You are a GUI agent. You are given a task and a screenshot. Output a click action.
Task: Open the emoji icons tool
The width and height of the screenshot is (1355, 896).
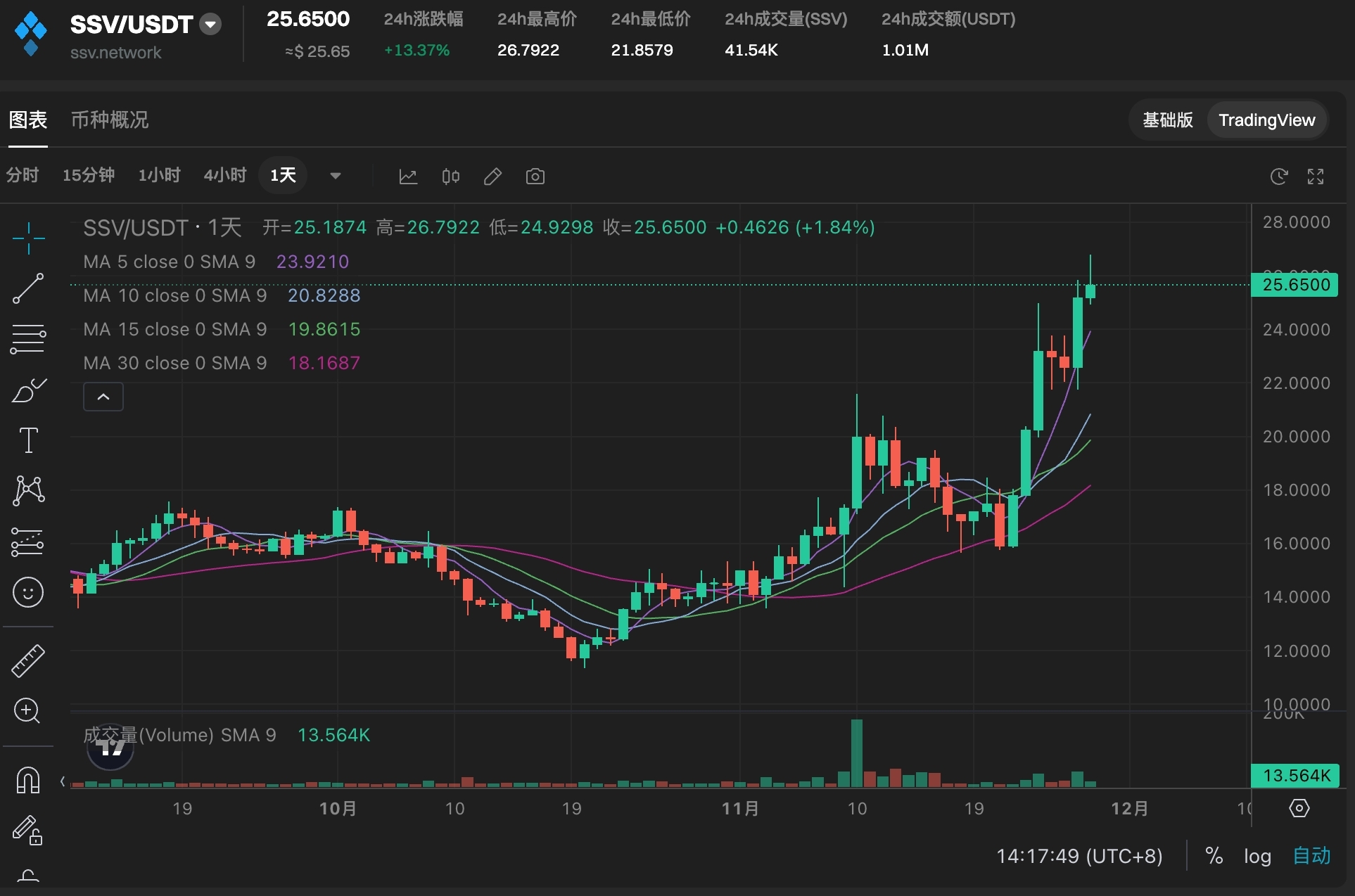(28, 592)
